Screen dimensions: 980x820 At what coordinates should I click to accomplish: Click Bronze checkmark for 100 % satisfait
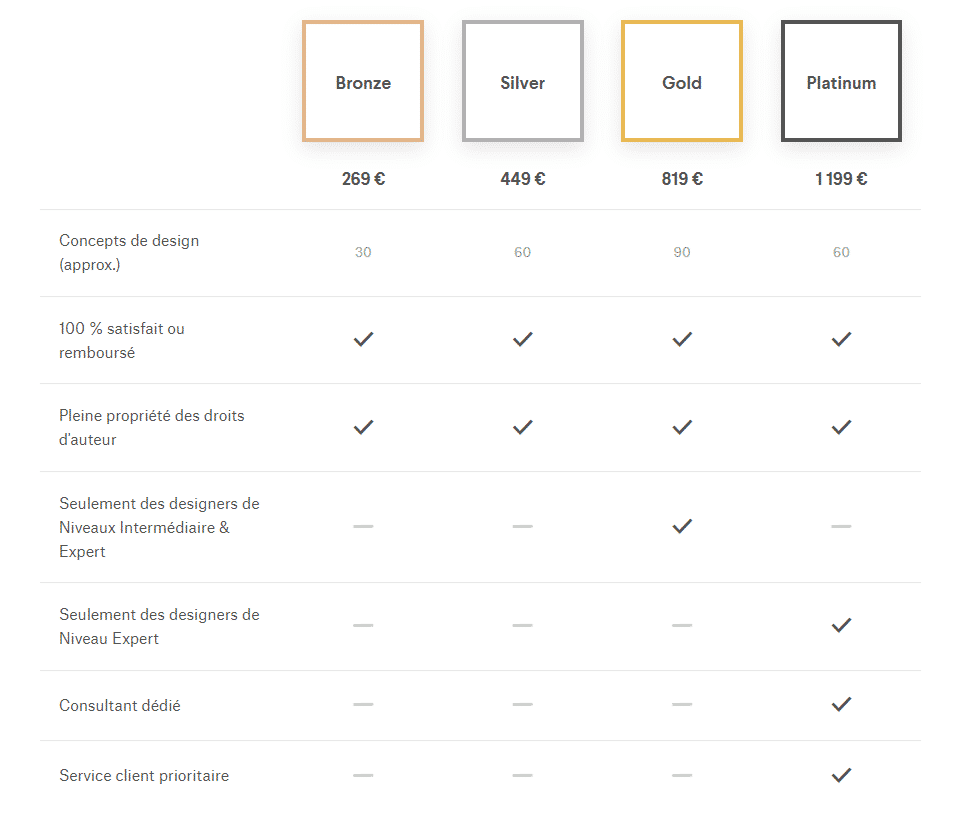[x=363, y=339]
